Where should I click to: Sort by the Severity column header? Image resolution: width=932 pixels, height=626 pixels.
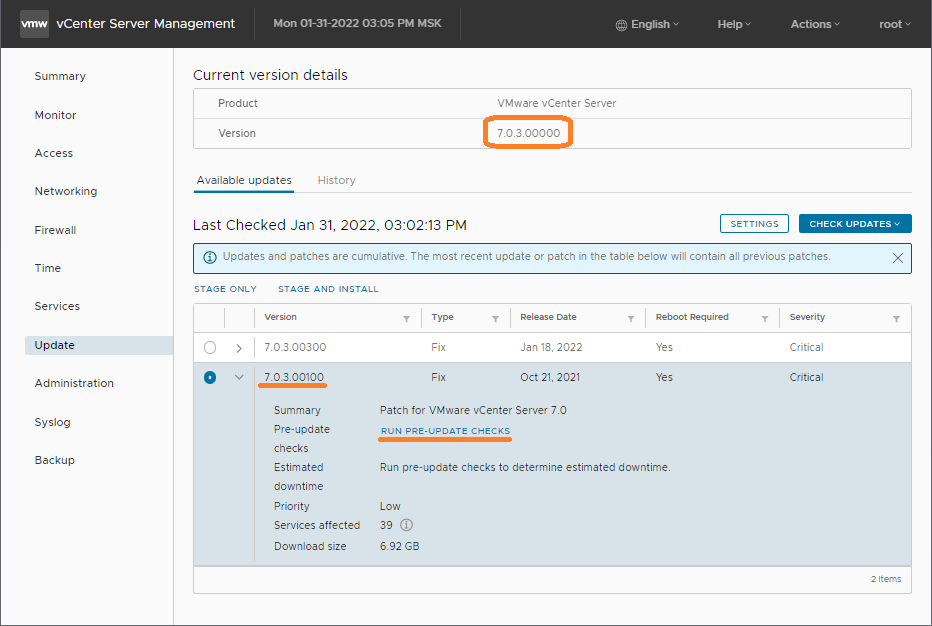[x=807, y=317]
